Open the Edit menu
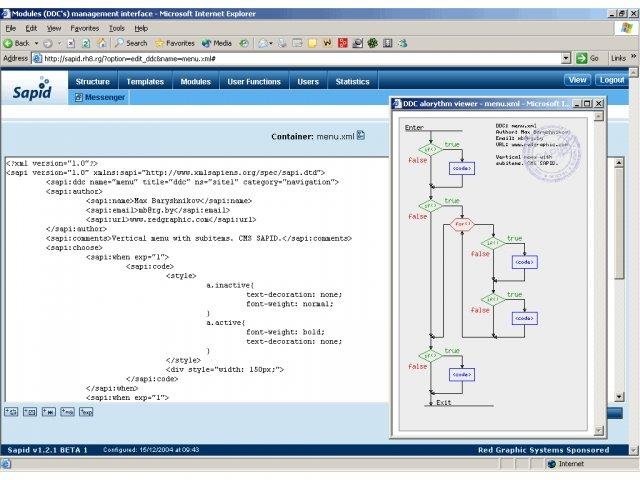 click(31, 28)
